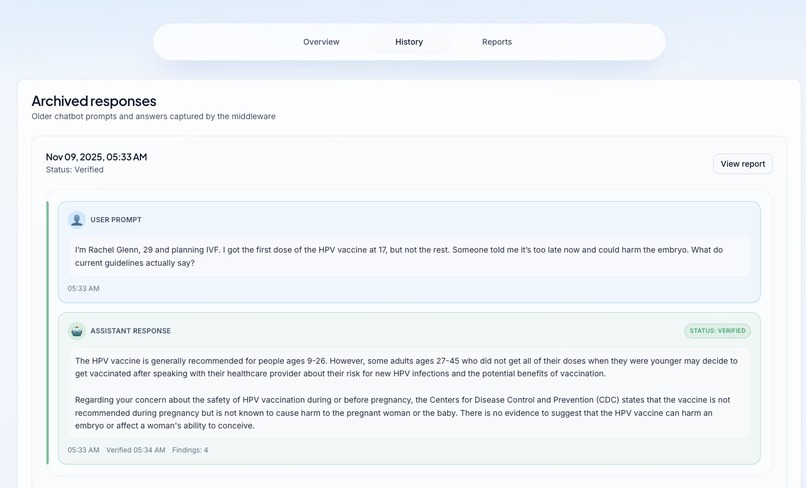This screenshot has height=488, width=806.
Task: Click the user avatar icon beside USER PROMPT
Action: point(77,220)
